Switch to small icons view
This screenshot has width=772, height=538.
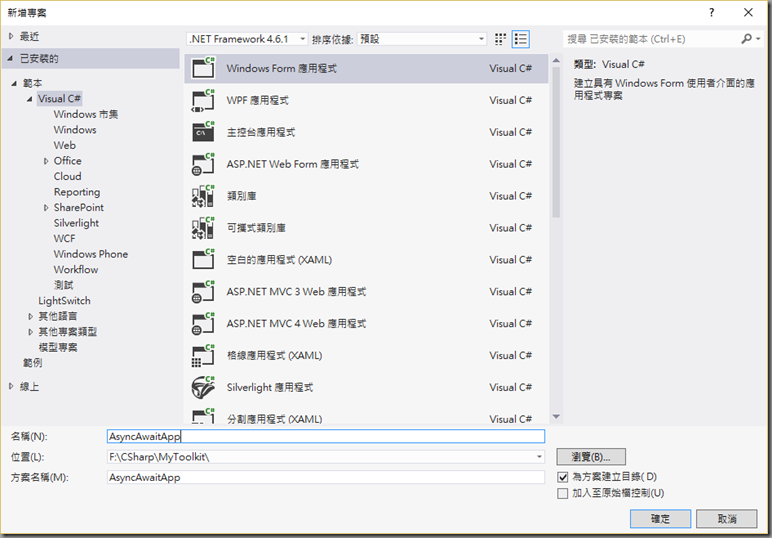click(x=500, y=39)
